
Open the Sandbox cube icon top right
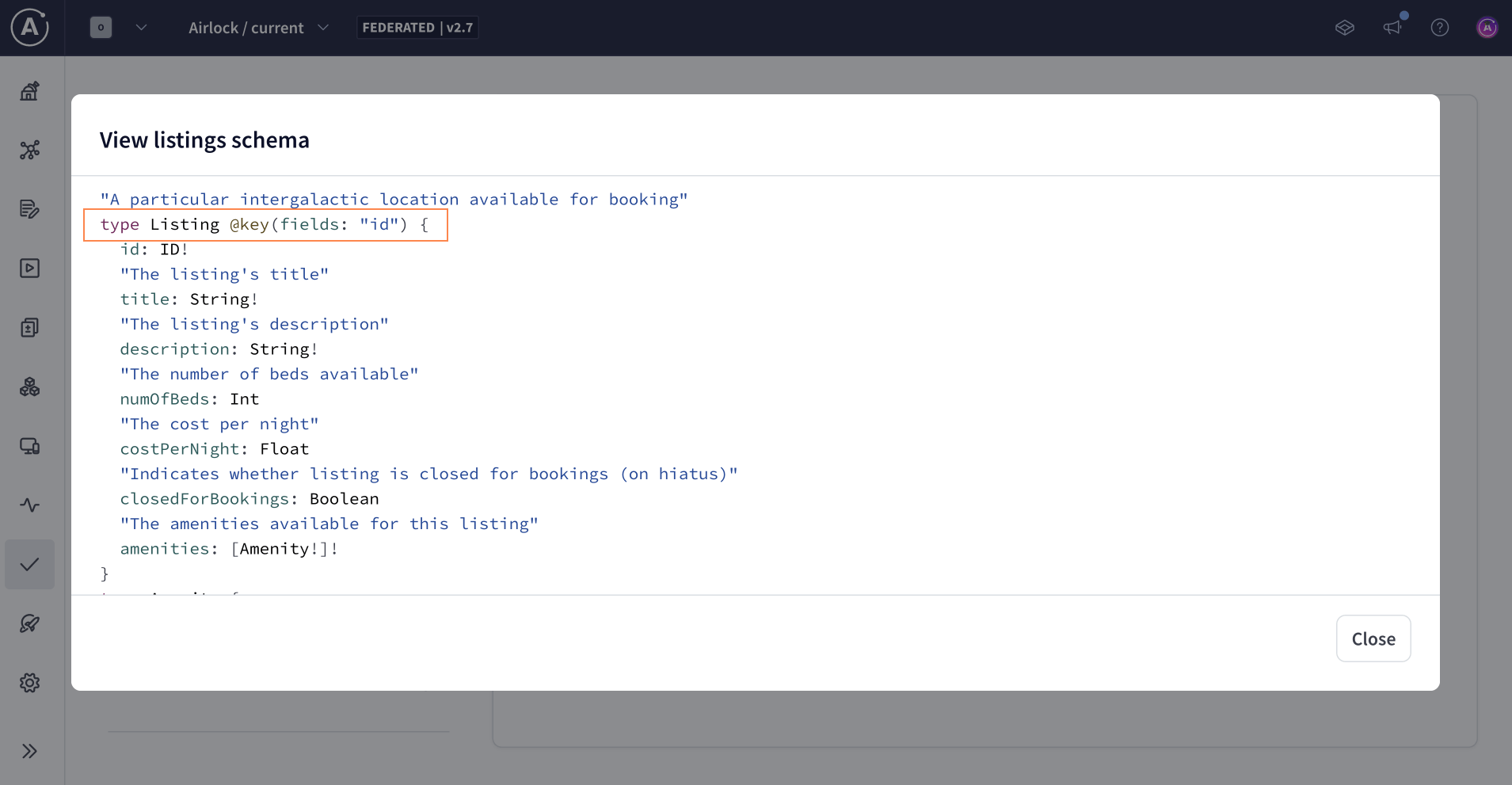[x=1344, y=28]
